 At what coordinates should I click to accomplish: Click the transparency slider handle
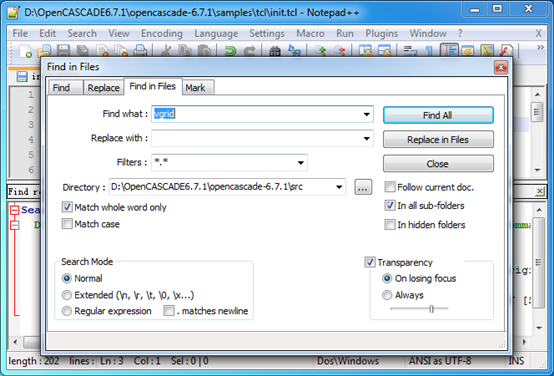[x=431, y=309]
